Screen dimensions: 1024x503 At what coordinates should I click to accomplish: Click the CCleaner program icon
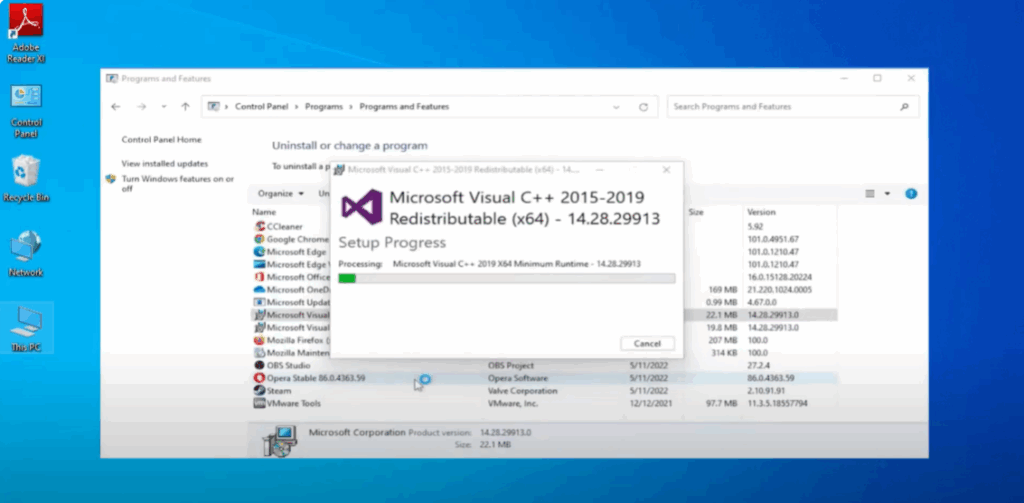coord(260,227)
